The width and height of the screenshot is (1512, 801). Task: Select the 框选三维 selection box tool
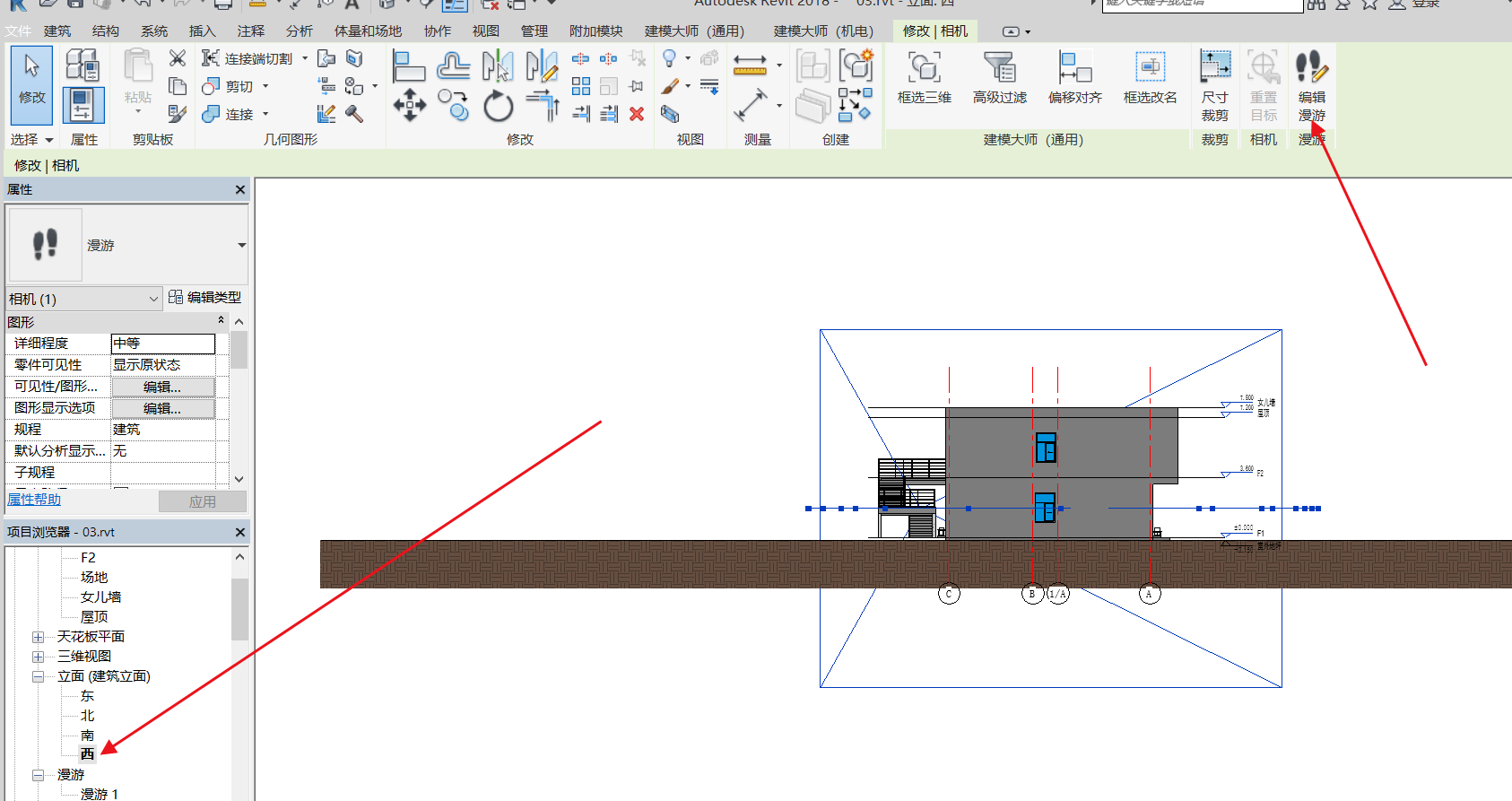click(x=924, y=68)
